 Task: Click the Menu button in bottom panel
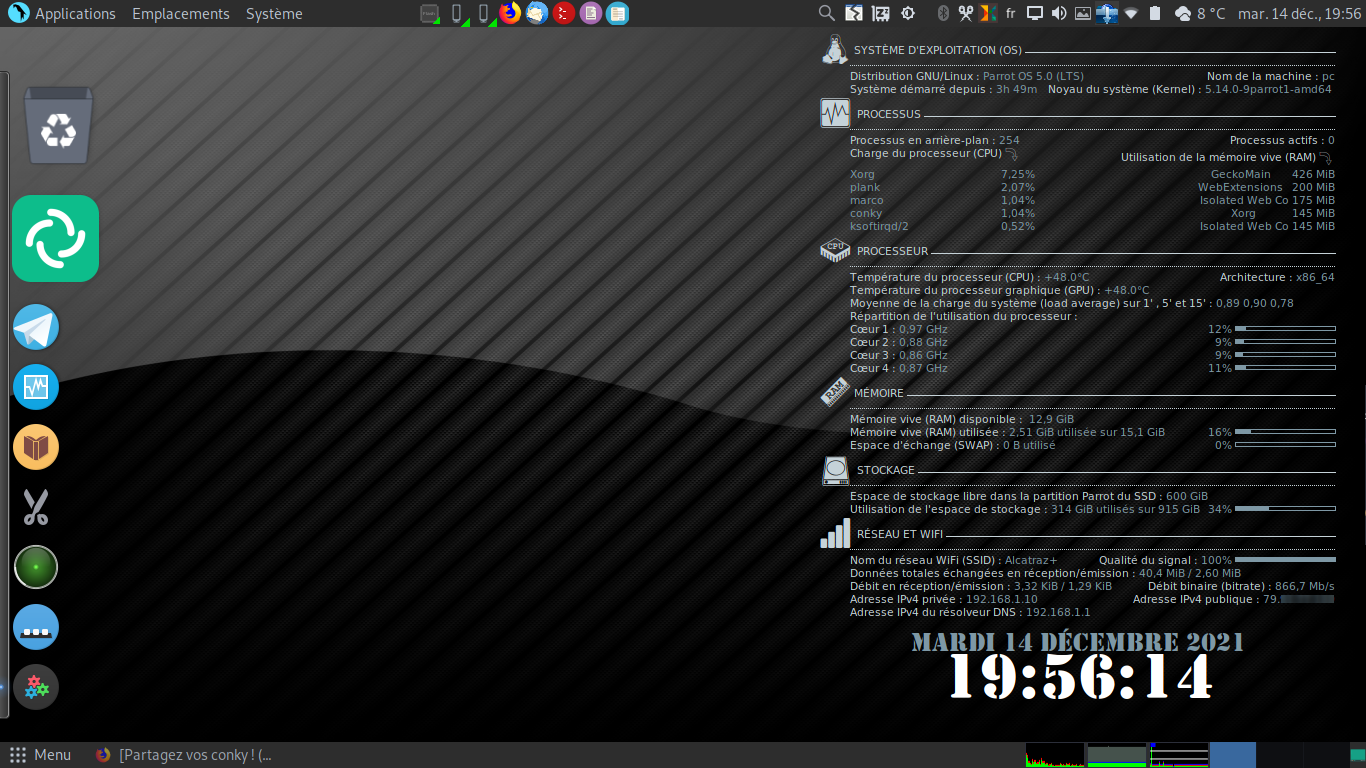pyautogui.click(x=40, y=755)
